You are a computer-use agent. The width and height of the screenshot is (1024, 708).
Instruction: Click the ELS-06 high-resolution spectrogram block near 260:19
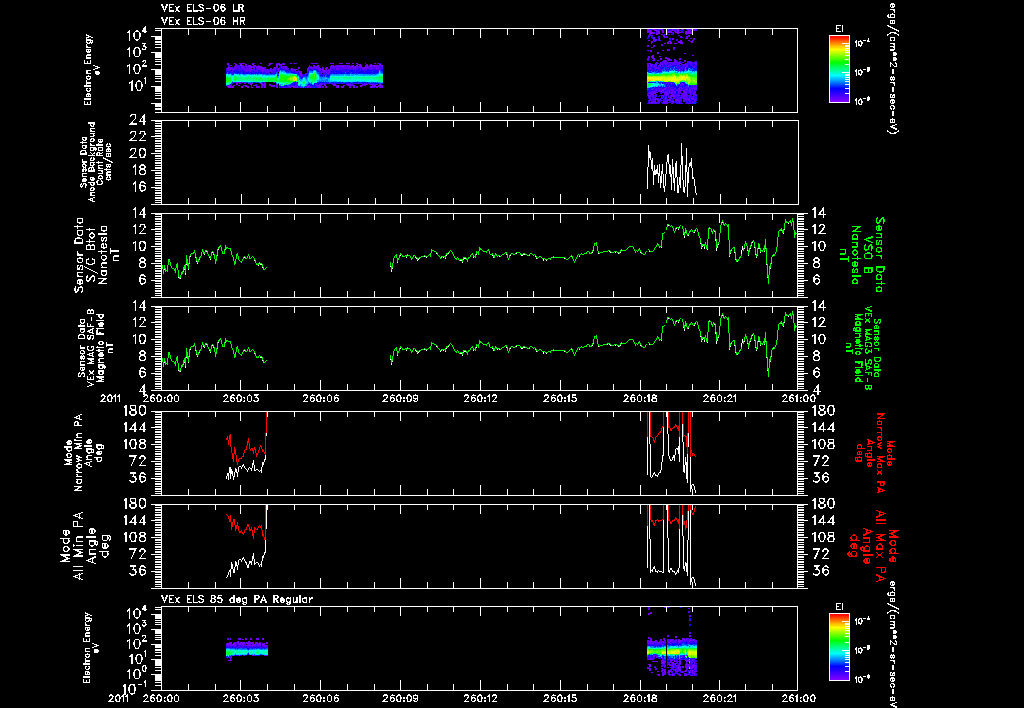pos(671,67)
